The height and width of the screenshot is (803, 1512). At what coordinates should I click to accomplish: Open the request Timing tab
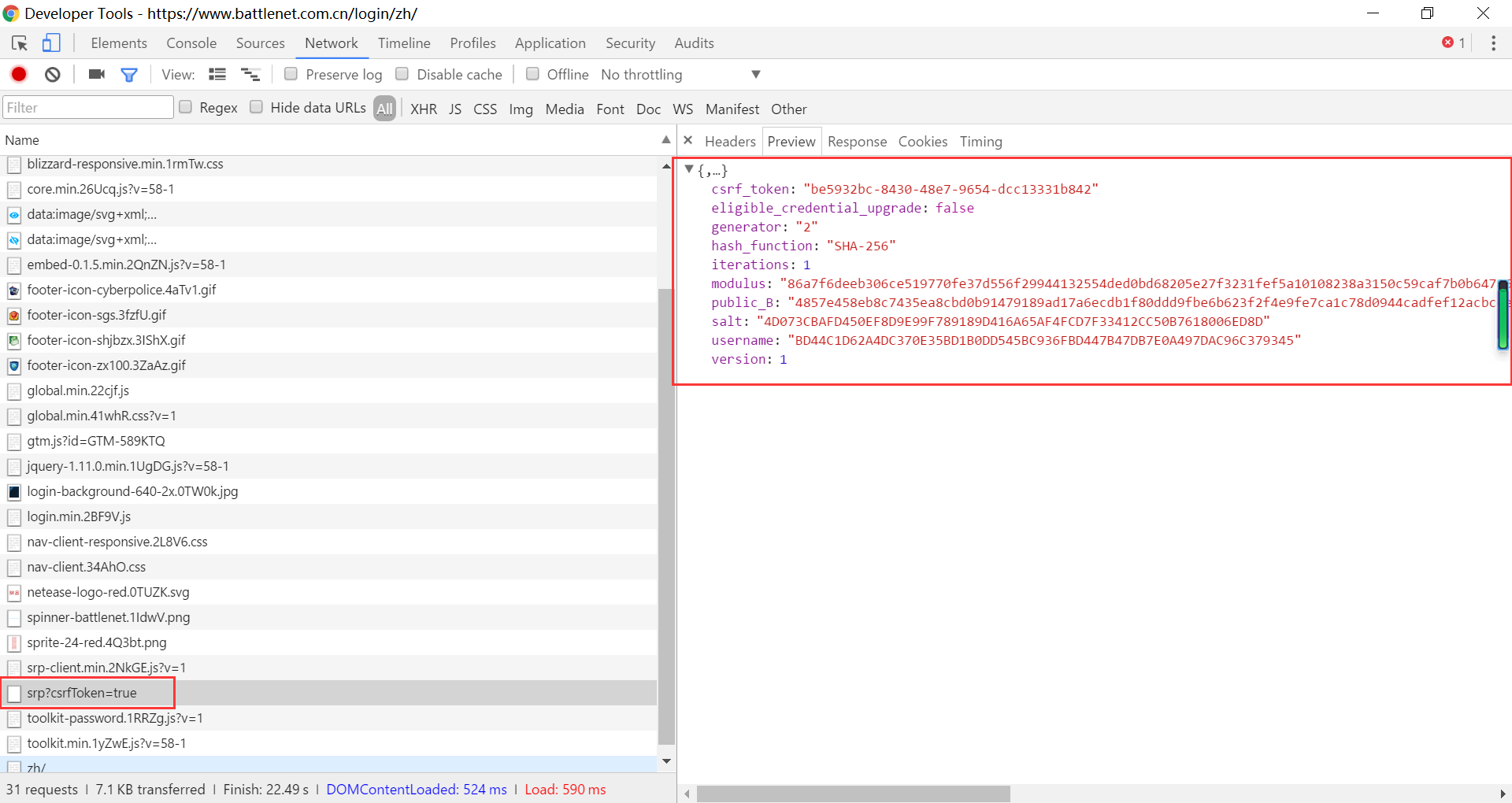click(980, 142)
